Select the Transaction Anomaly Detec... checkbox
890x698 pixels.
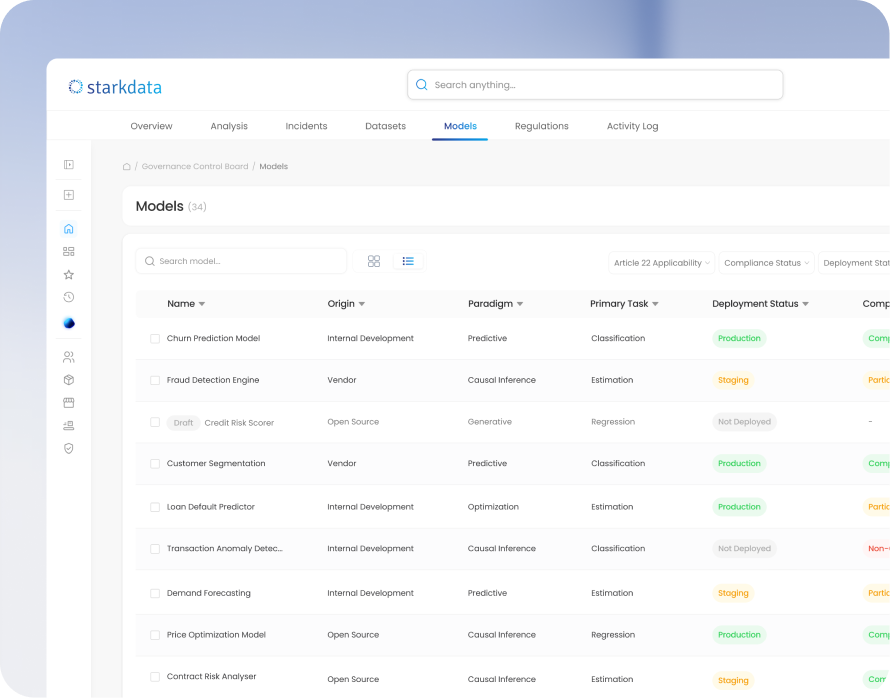click(155, 549)
